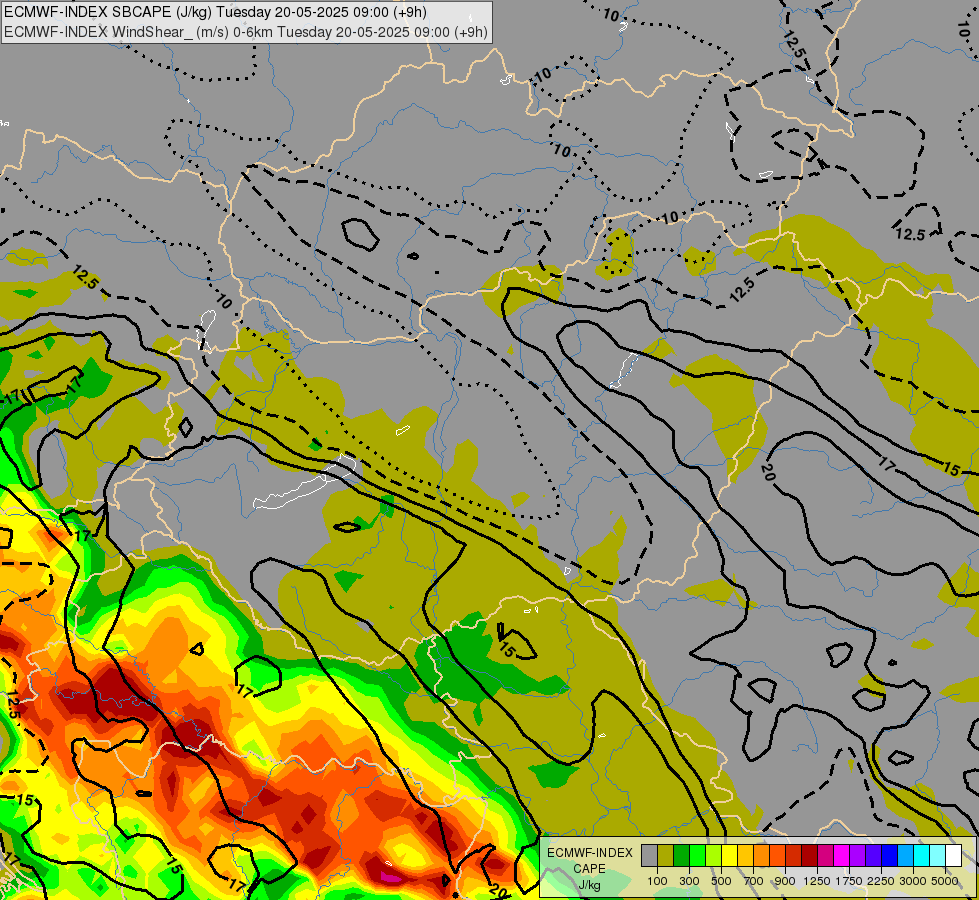
Task: Select the olive swatch in the CAPE legend
Action: point(666,855)
